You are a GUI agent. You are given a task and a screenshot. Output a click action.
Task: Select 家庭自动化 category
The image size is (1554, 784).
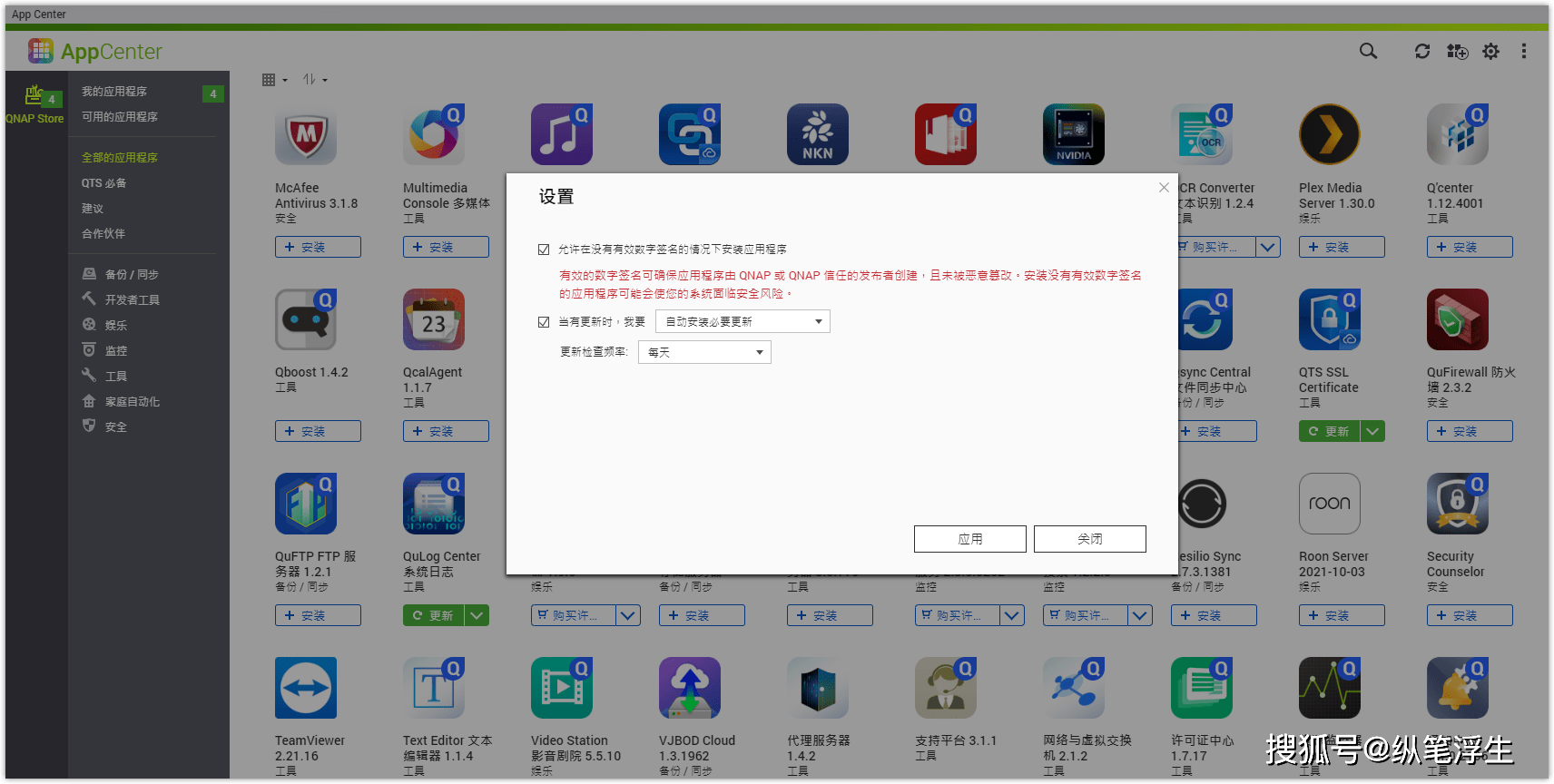coord(132,402)
